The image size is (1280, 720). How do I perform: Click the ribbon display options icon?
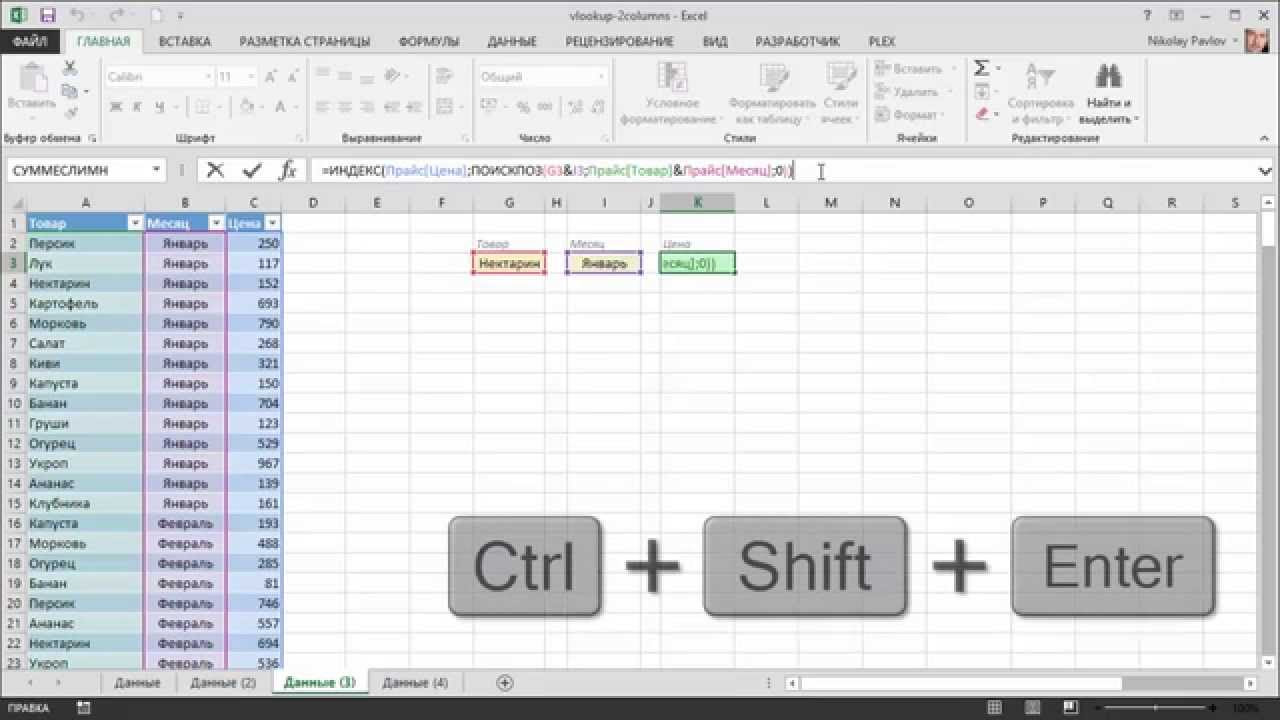[1178, 15]
